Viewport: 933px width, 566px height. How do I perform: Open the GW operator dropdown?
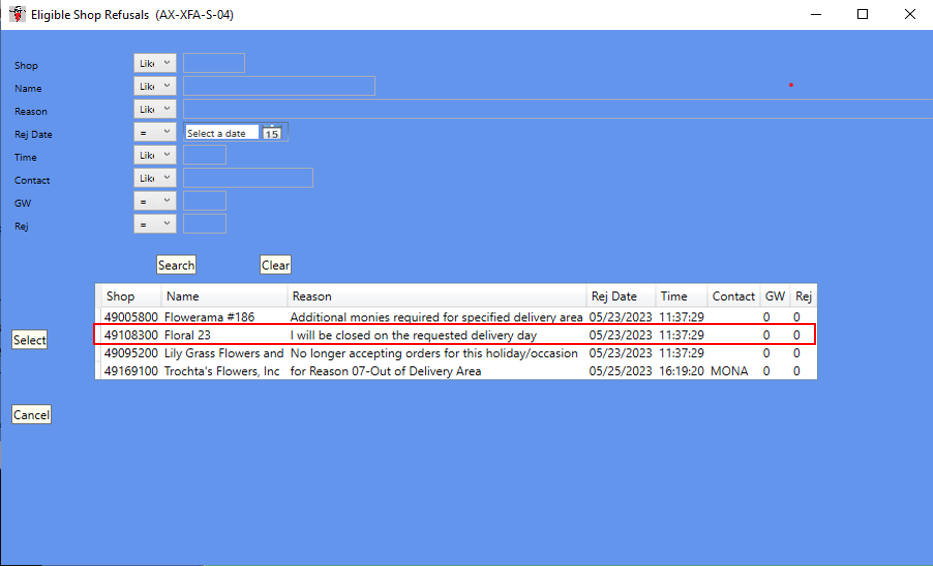155,201
